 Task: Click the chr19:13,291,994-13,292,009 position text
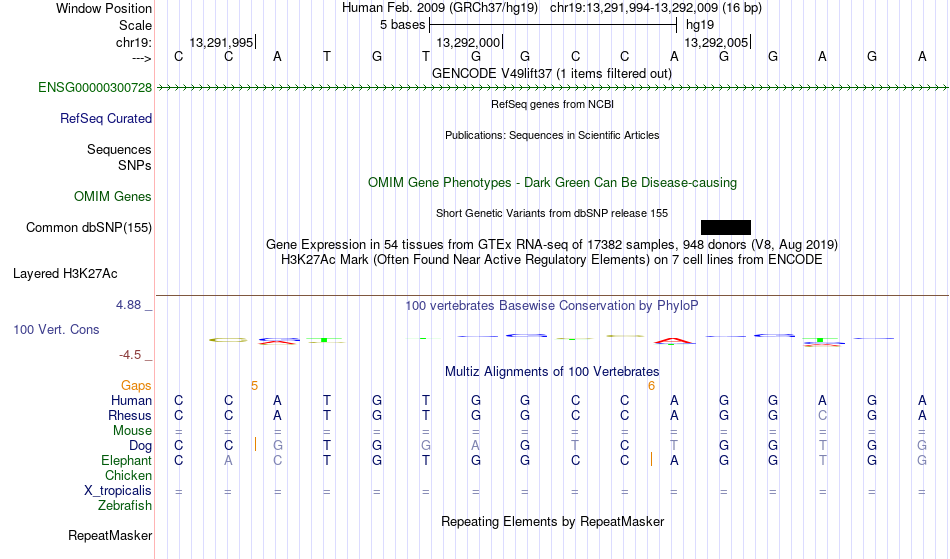(656, 8)
